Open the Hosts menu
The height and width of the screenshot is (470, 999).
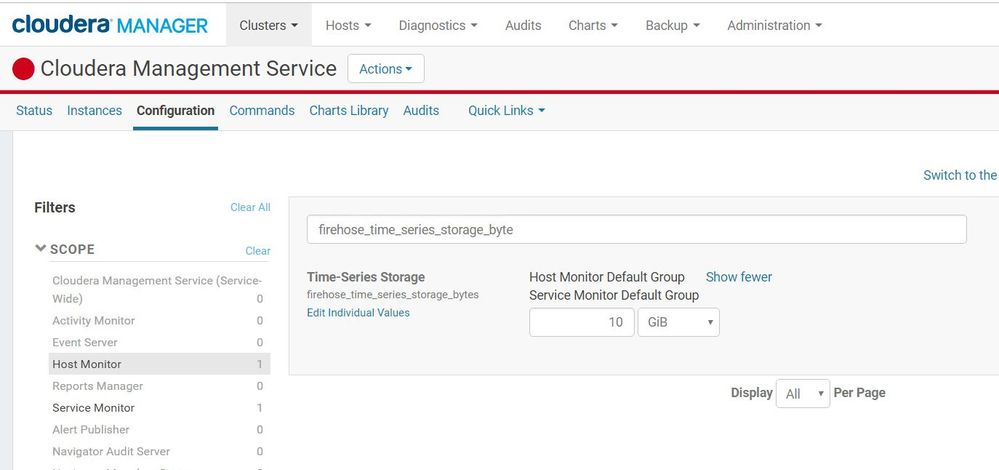(348, 25)
